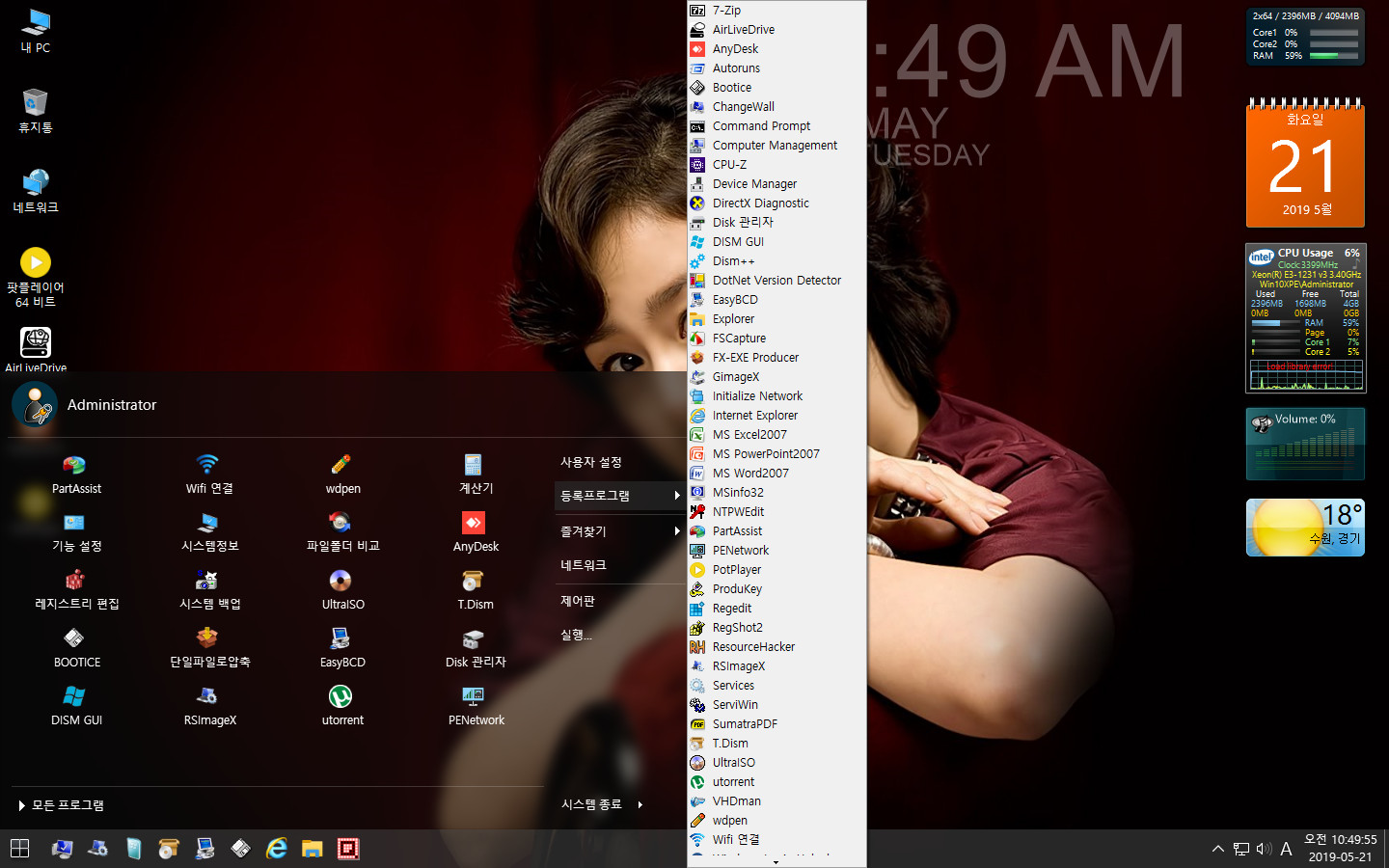Viewport: 1389px width, 868px height.
Task: Click Administrator user avatar
Action: tap(35, 405)
